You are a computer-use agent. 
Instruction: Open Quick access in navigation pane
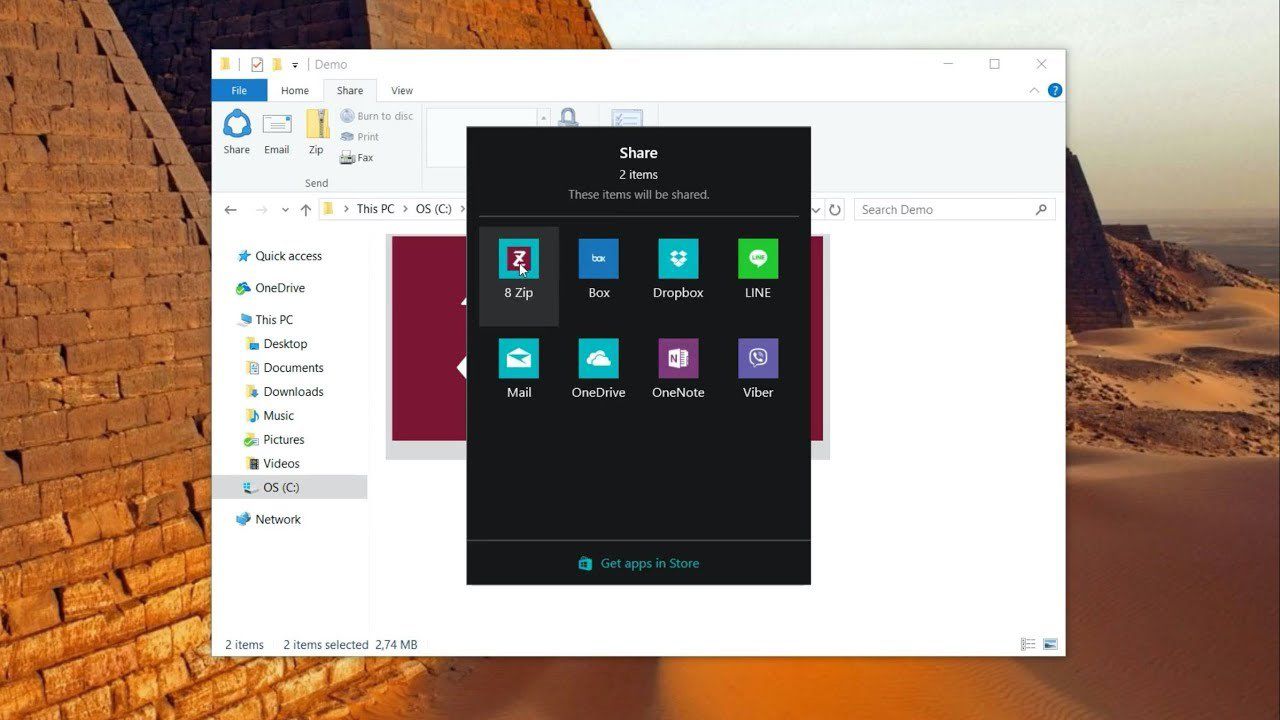pos(280,256)
